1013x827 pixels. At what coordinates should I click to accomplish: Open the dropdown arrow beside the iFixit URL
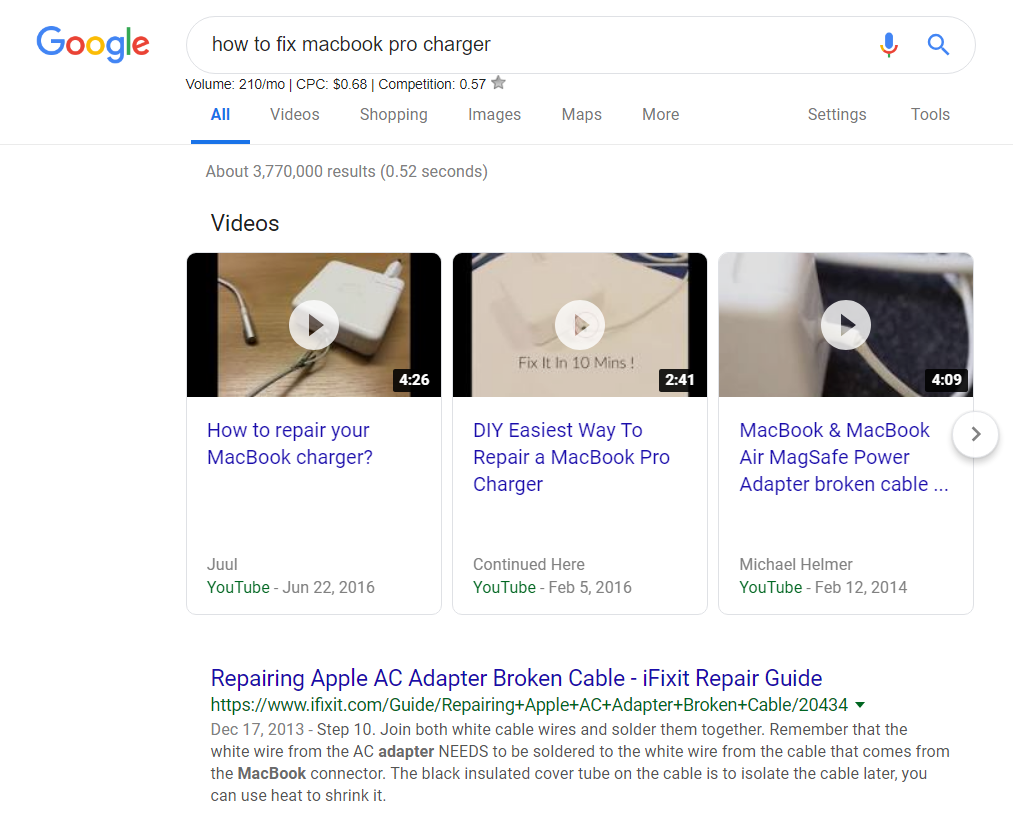click(x=860, y=705)
